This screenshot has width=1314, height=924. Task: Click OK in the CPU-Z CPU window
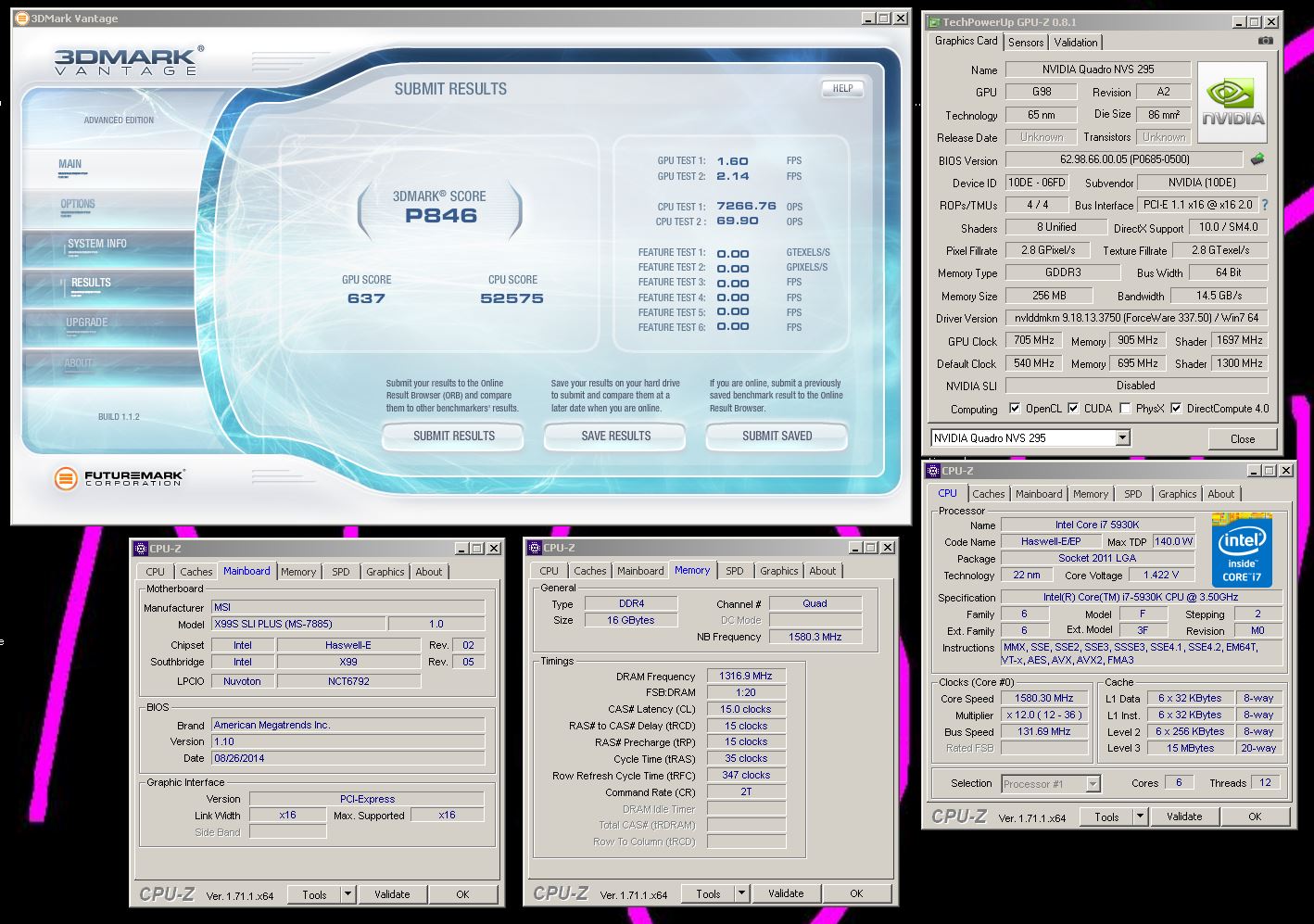point(1255,816)
